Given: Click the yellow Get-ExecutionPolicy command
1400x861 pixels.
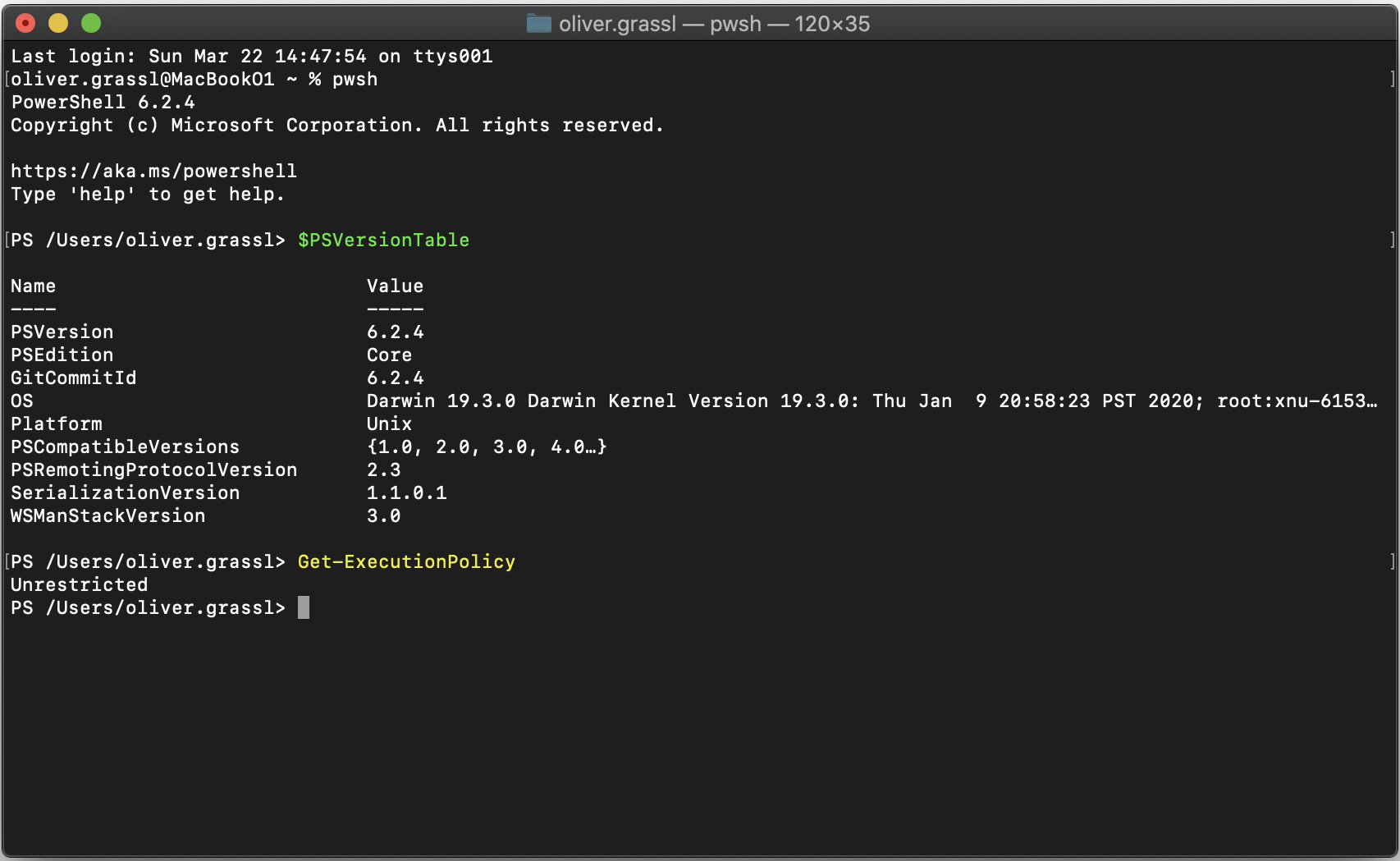Looking at the screenshot, I should click(x=406, y=562).
